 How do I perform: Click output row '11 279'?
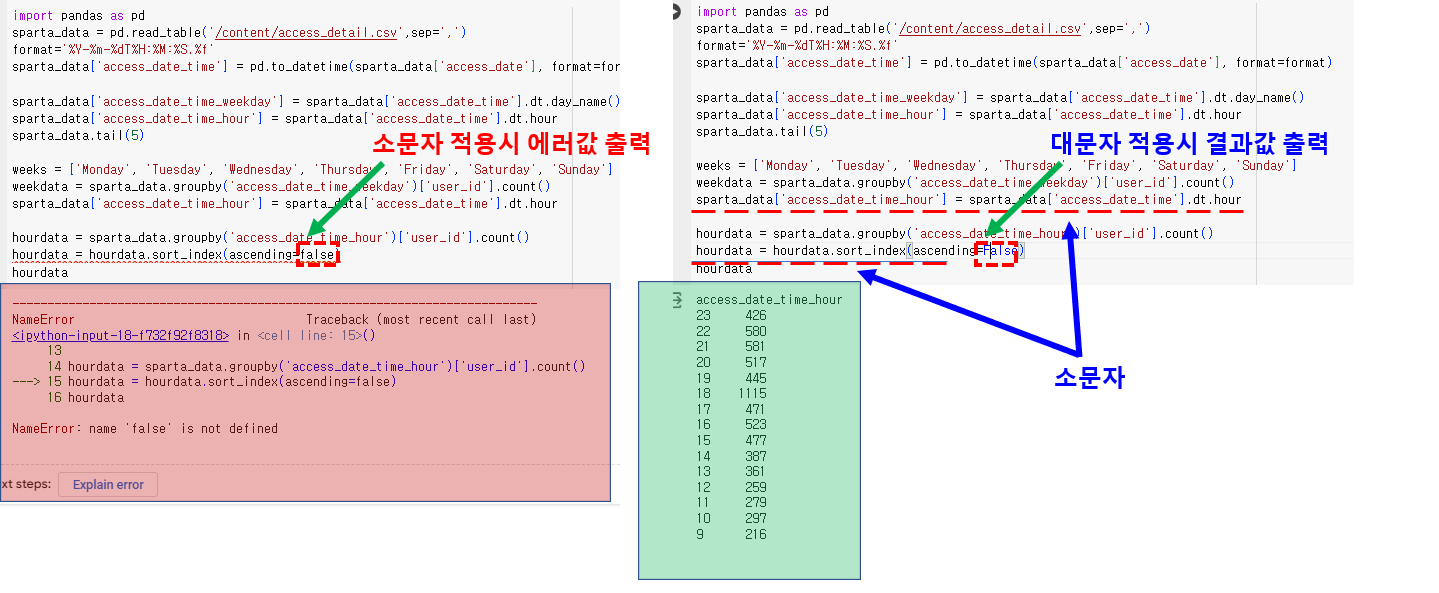coord(731,503)
